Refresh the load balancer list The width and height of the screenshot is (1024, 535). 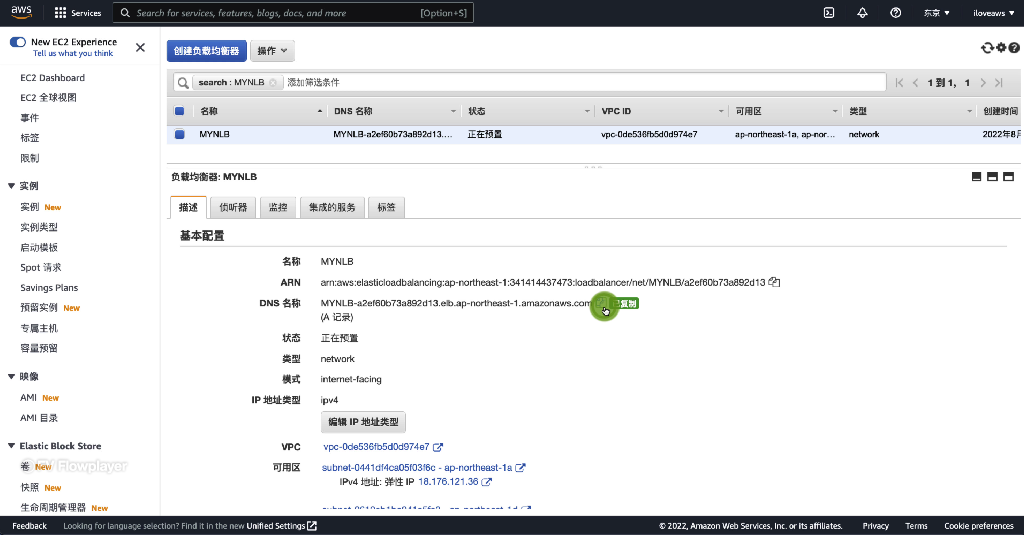pos(987,48)
